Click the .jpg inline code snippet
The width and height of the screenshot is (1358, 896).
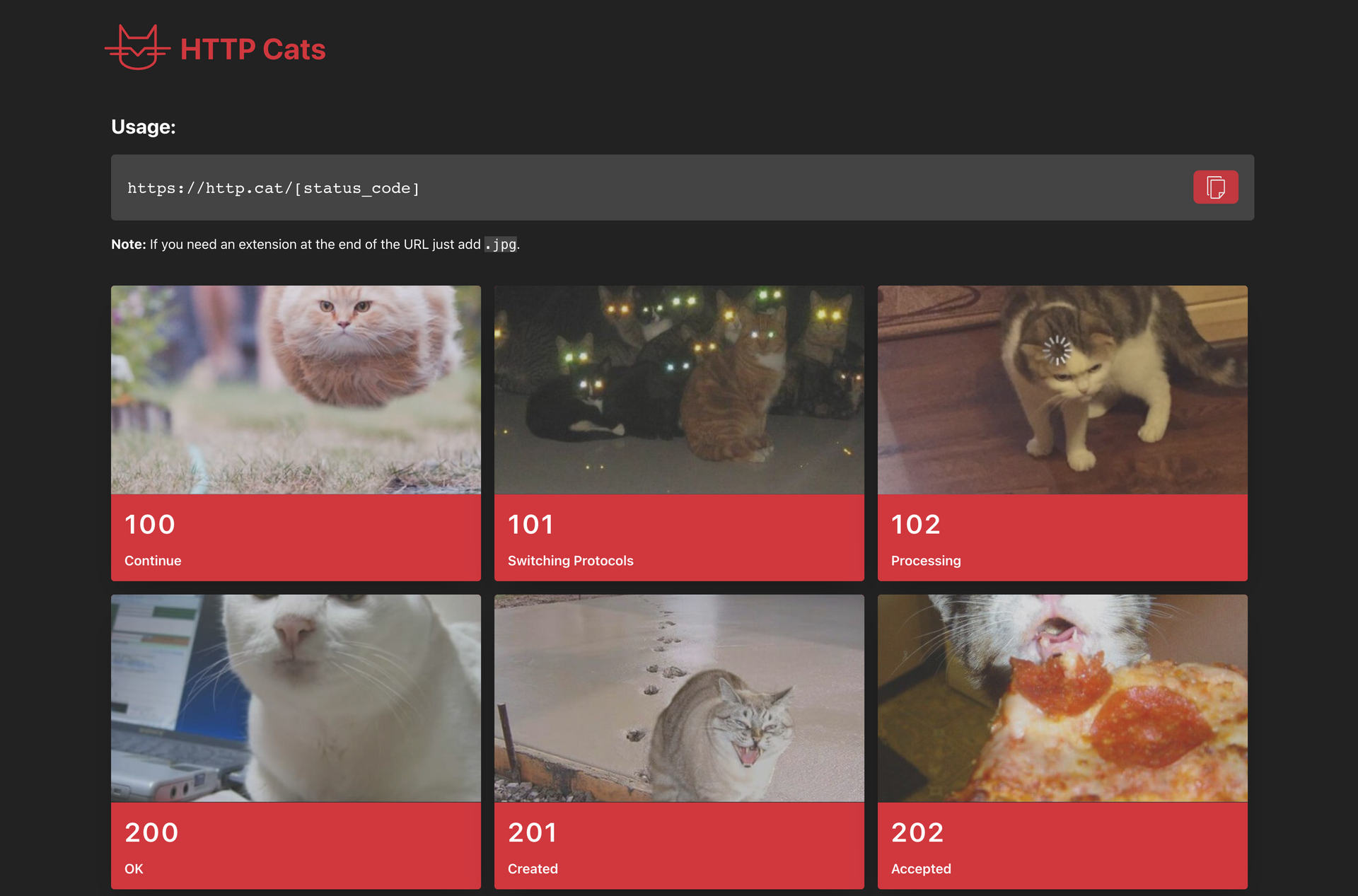click(x=501, y=245)
